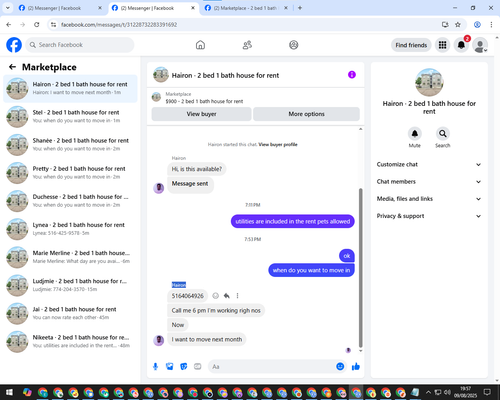
Task: Switch to the first Messenger tab
Action: (x=60, y=8)
